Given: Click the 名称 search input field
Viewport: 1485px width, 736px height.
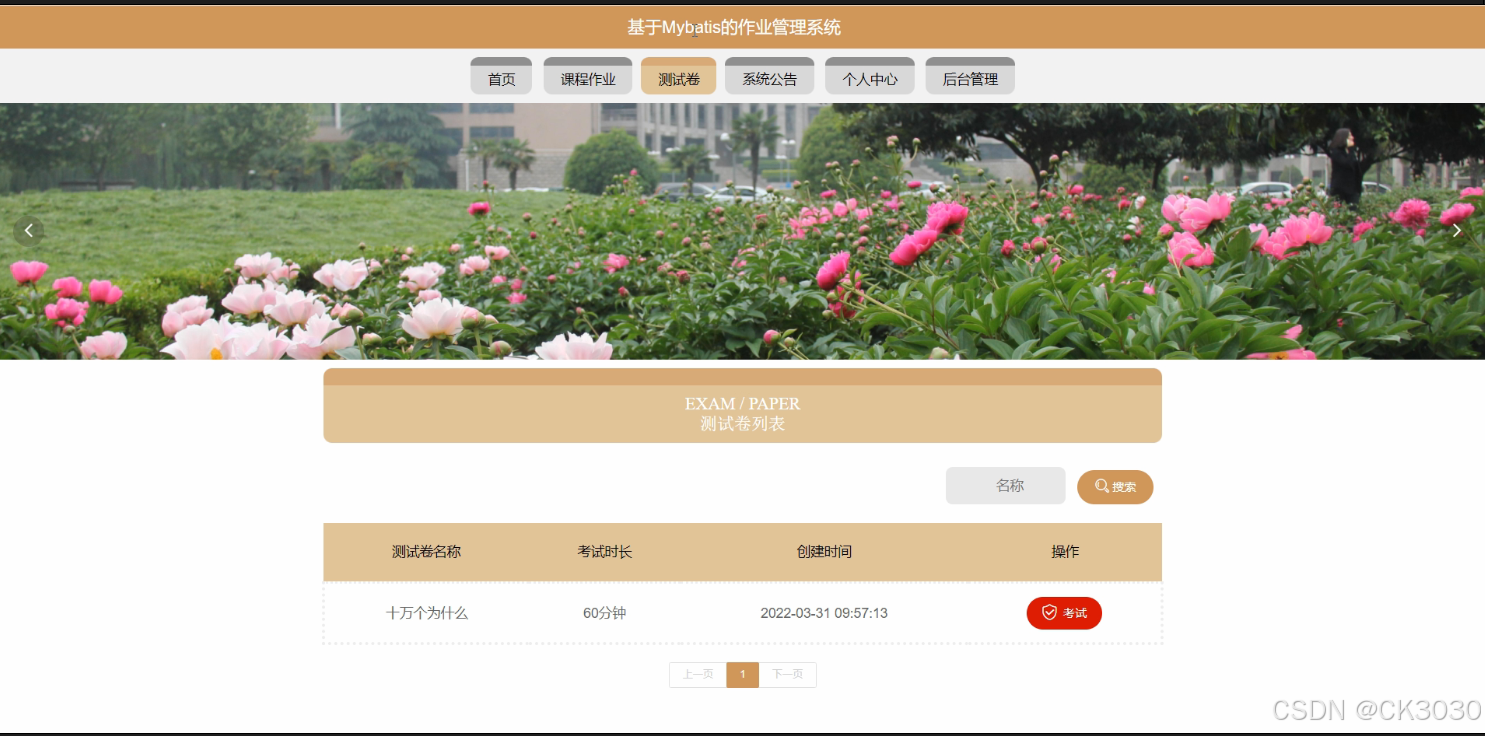Looking at the screenshot, I should click(1005, 485).
